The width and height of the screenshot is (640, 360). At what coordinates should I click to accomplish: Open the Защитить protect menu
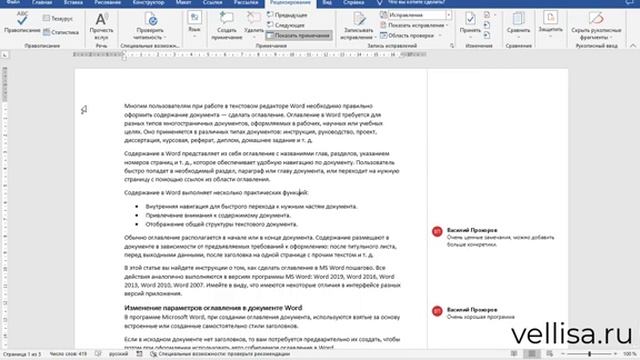pyautogui.click(x=550, y=24)
